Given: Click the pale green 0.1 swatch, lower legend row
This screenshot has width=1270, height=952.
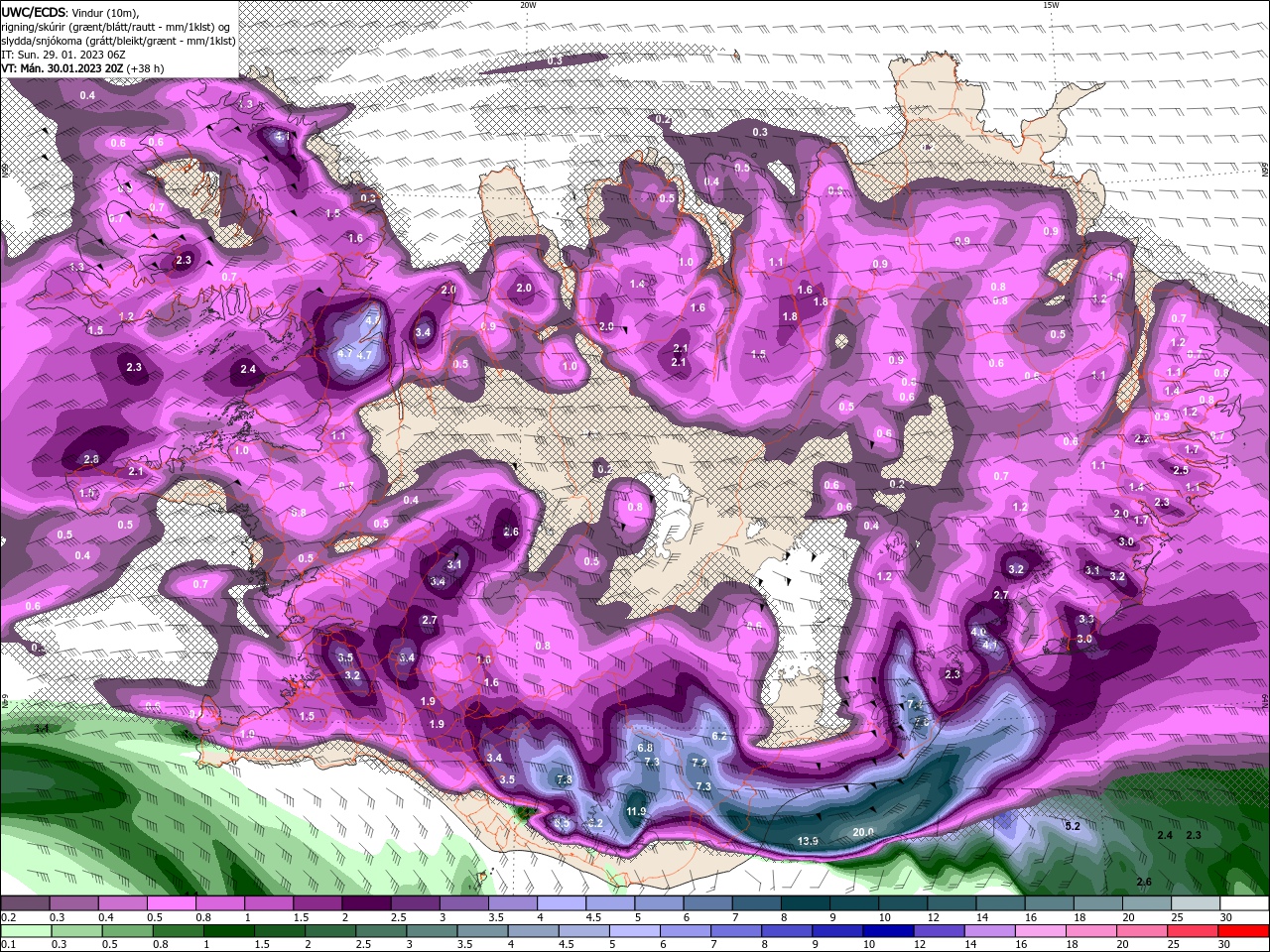Looking at the screenshot, I should [26, 931].
